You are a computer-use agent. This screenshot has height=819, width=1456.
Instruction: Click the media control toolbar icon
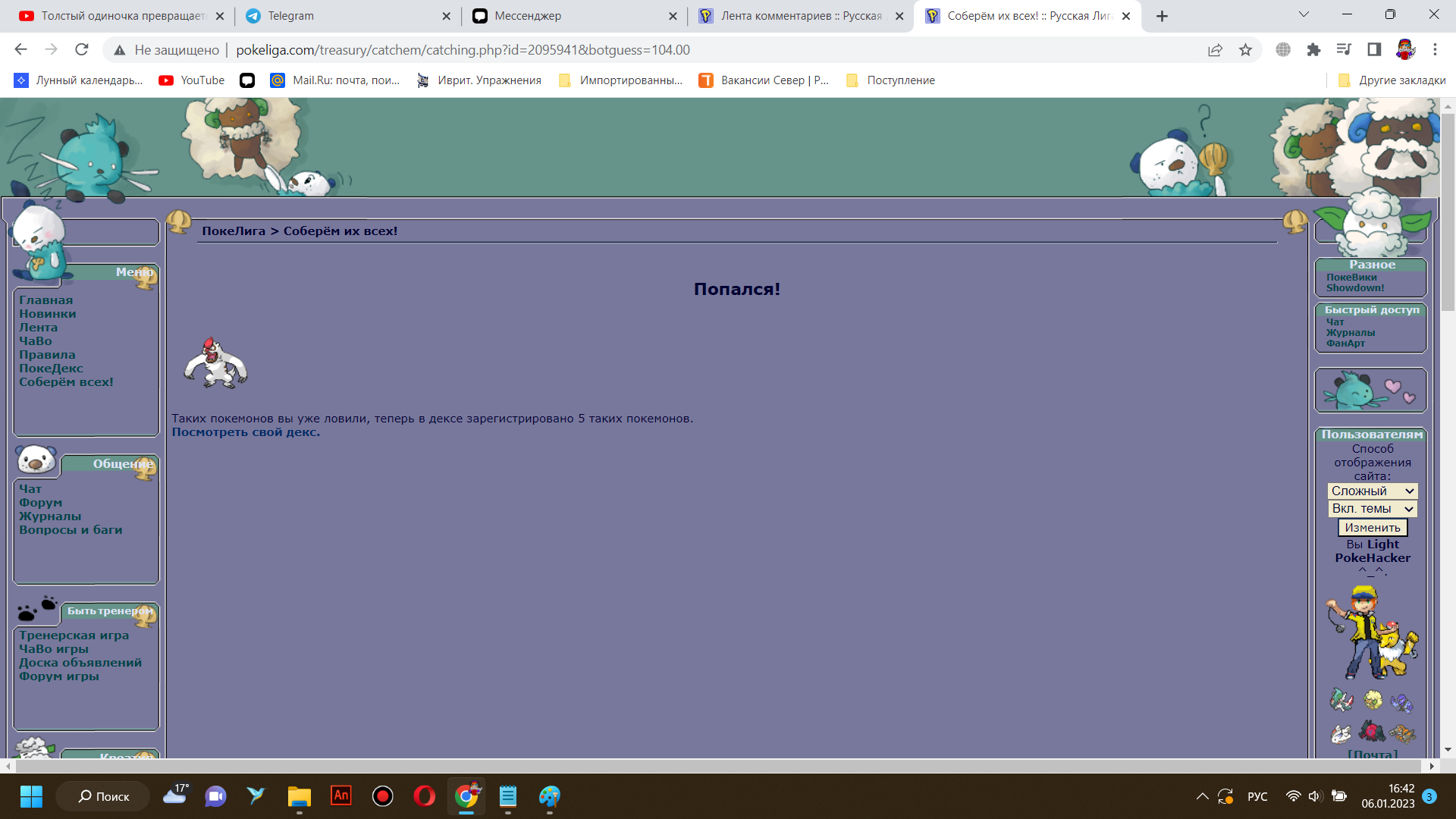(x=1344, y=49)
